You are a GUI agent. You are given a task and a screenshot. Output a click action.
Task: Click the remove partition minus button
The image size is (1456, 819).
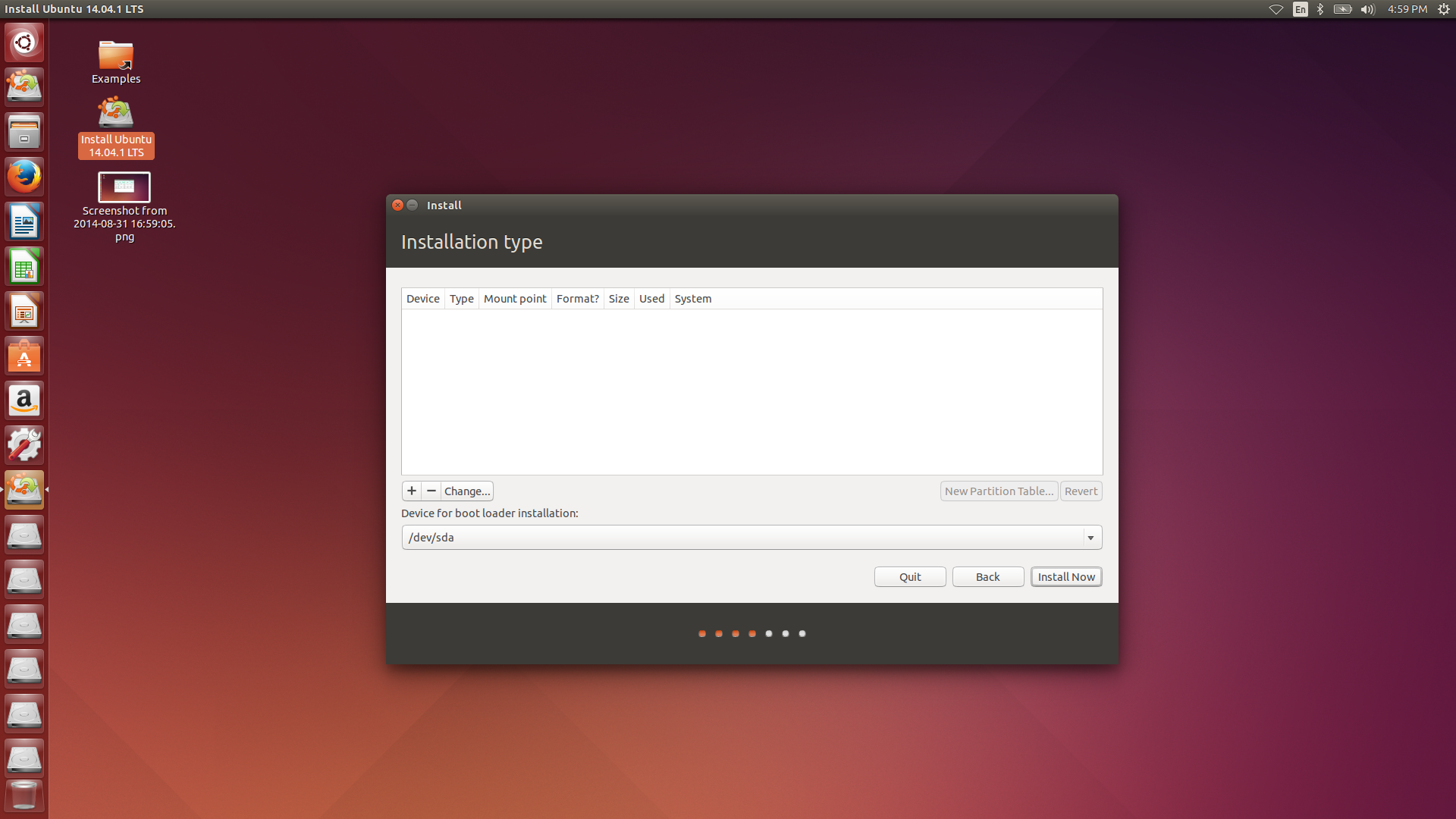[431, 491]
